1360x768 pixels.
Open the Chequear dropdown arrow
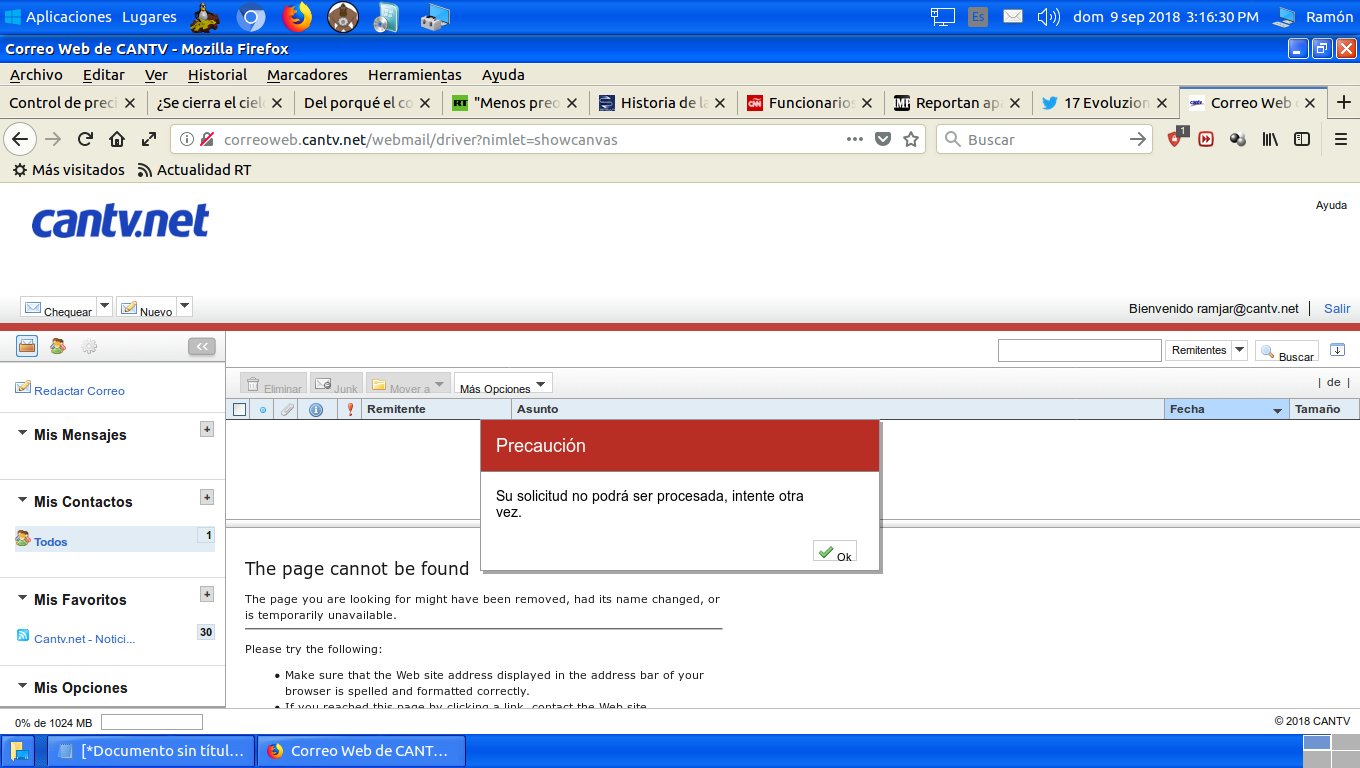[105, 307]
